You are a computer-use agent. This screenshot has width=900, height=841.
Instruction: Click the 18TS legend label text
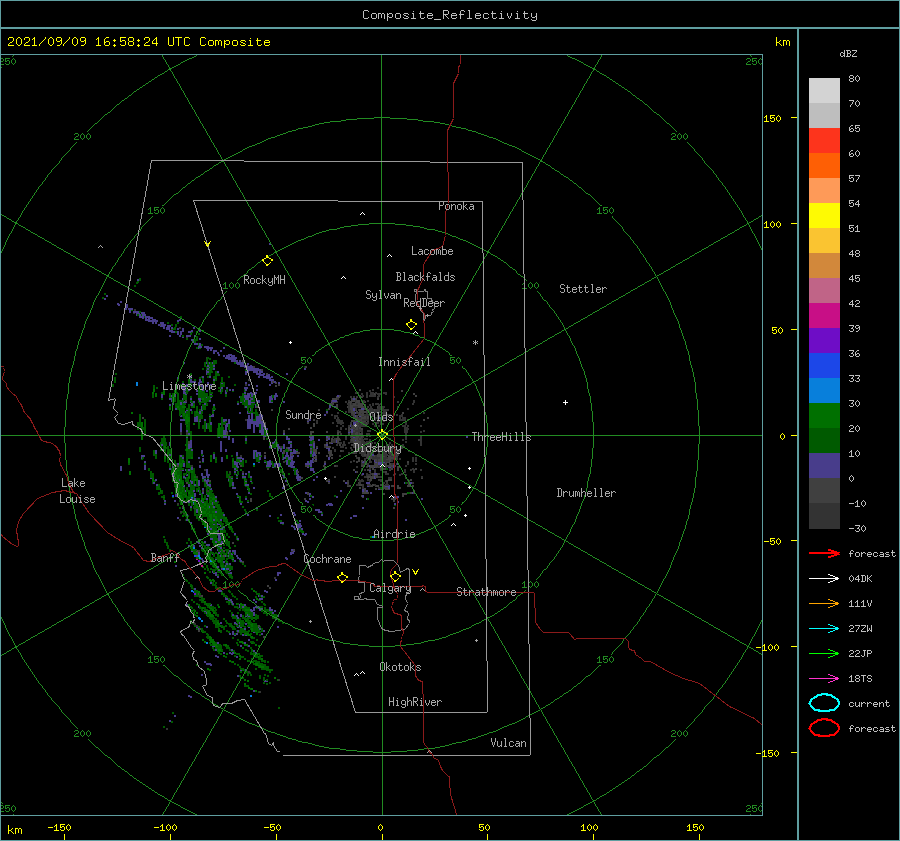point(860,679)
